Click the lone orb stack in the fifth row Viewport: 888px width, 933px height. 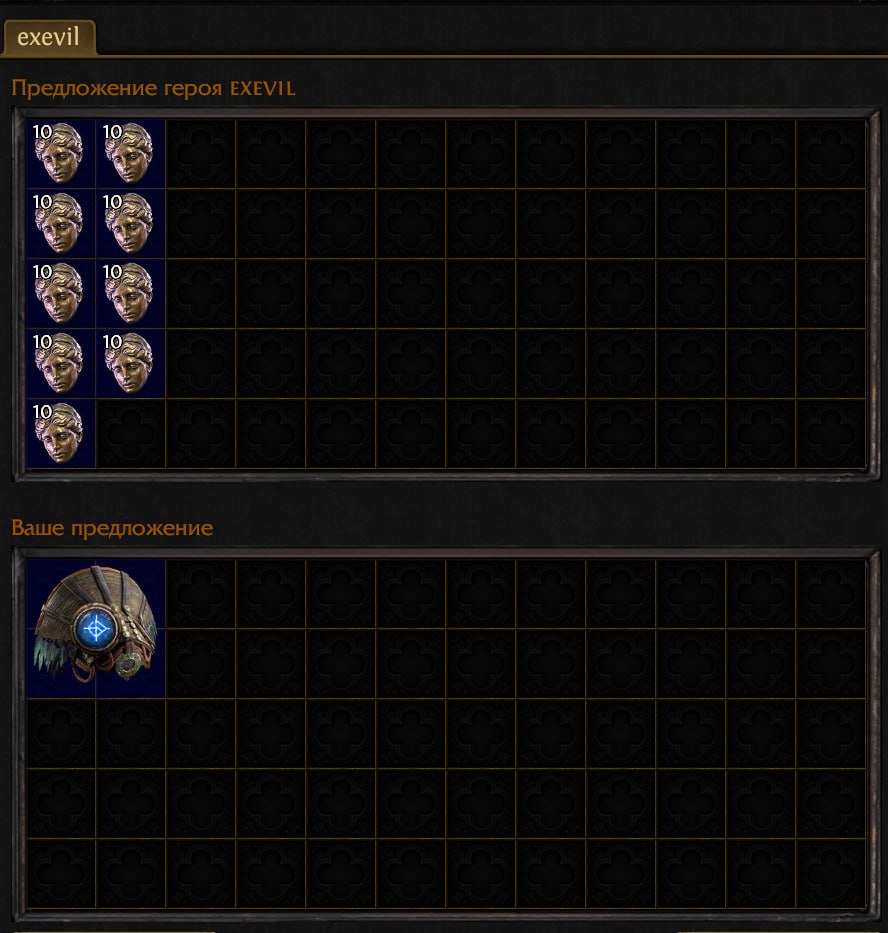point(61,434)
